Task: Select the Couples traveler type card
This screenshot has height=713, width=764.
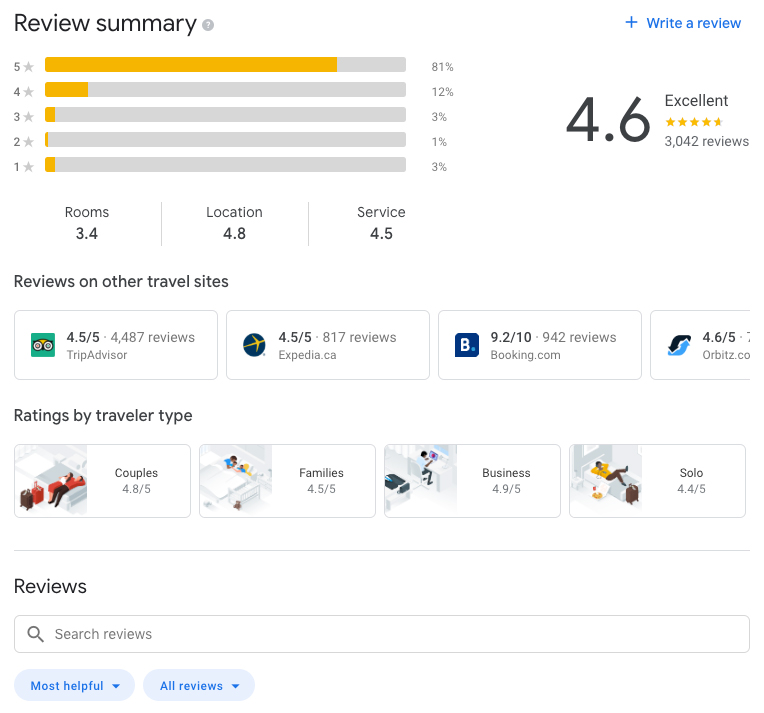Action: tap(102, 481)
